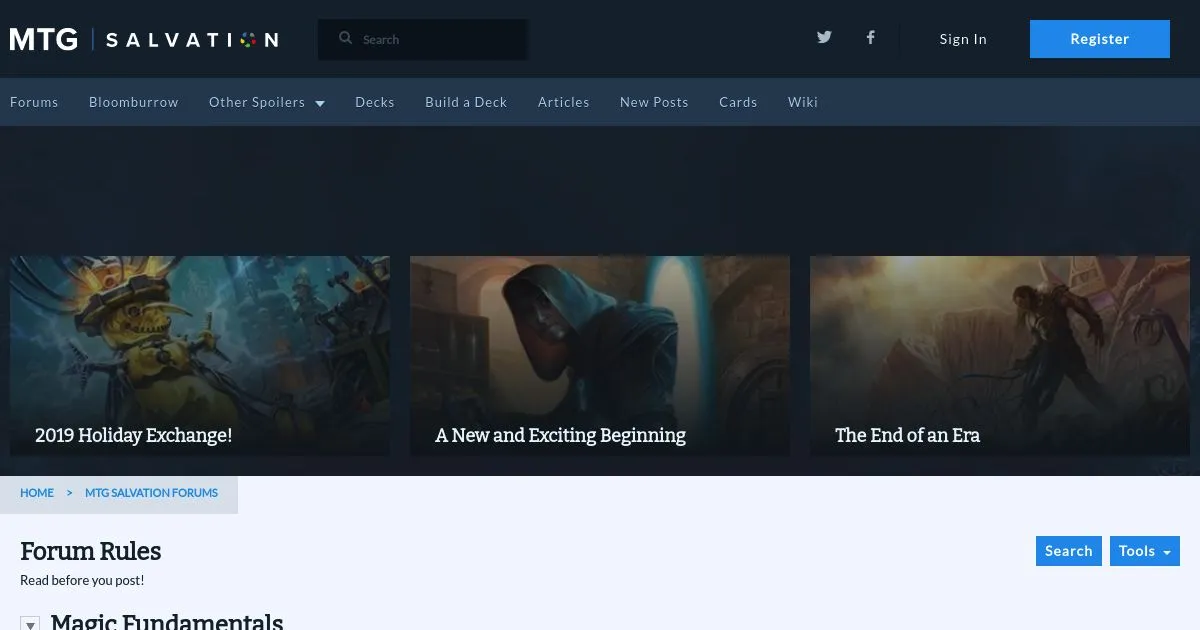This screenshot has height=630, width=1200.
Task: Open the Cards menu item
Action: [x=738, y=102]
